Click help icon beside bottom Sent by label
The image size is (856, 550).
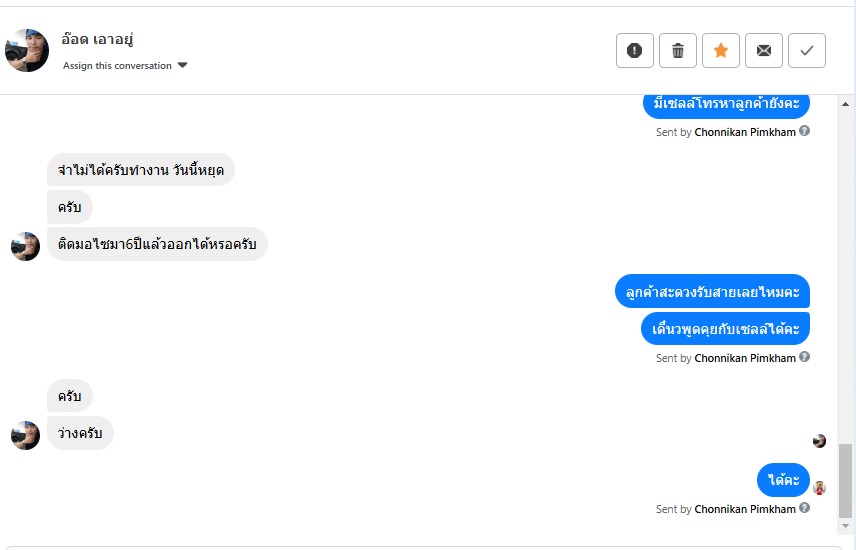point(805,509)
